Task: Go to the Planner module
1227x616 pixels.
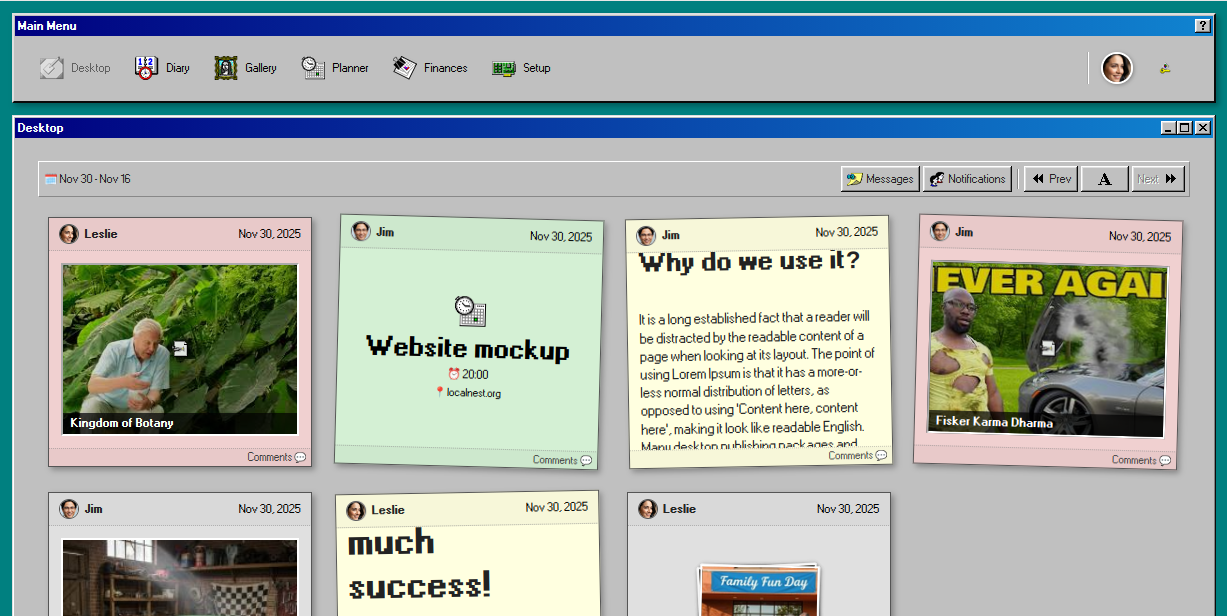Action: tap(336, 68)
